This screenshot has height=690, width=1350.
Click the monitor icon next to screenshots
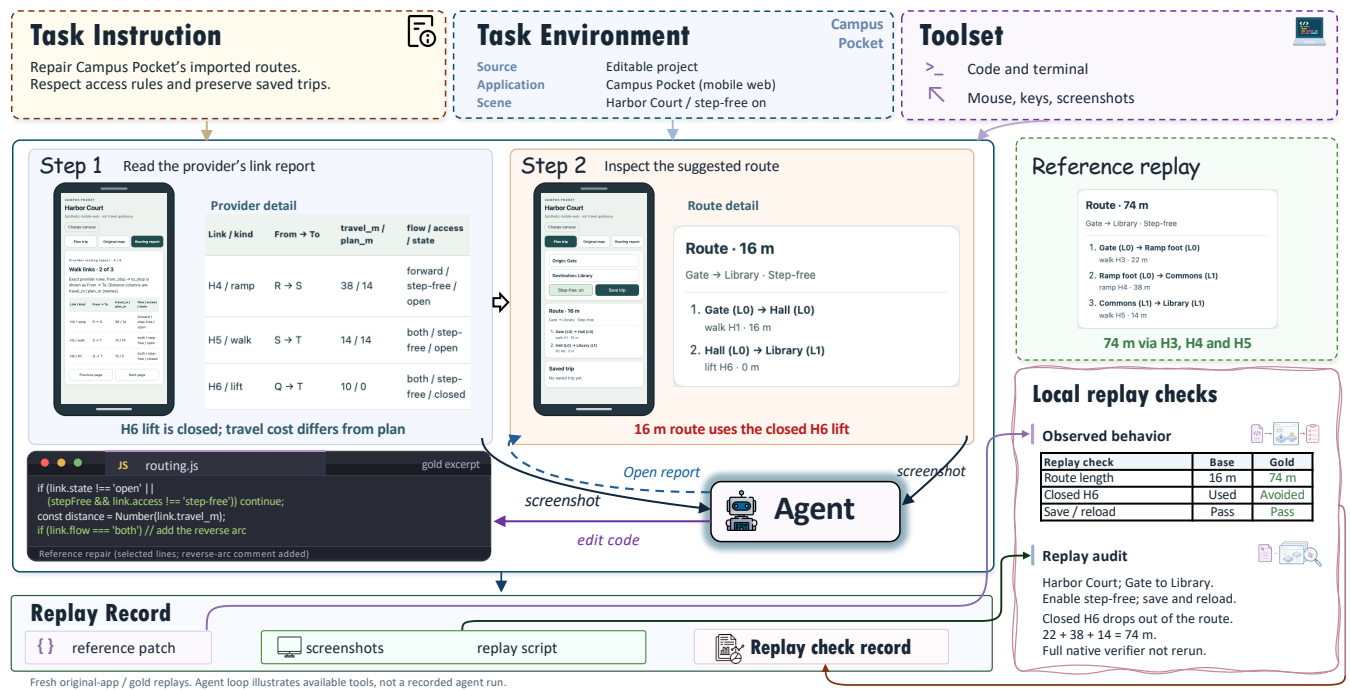pyautogui.click(x=289, y=648)
